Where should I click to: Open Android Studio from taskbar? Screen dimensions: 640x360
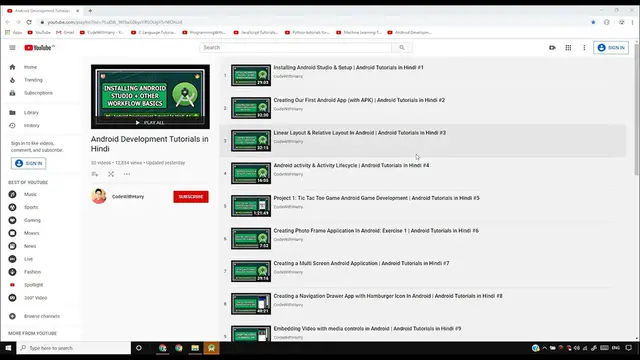point(211,348)
